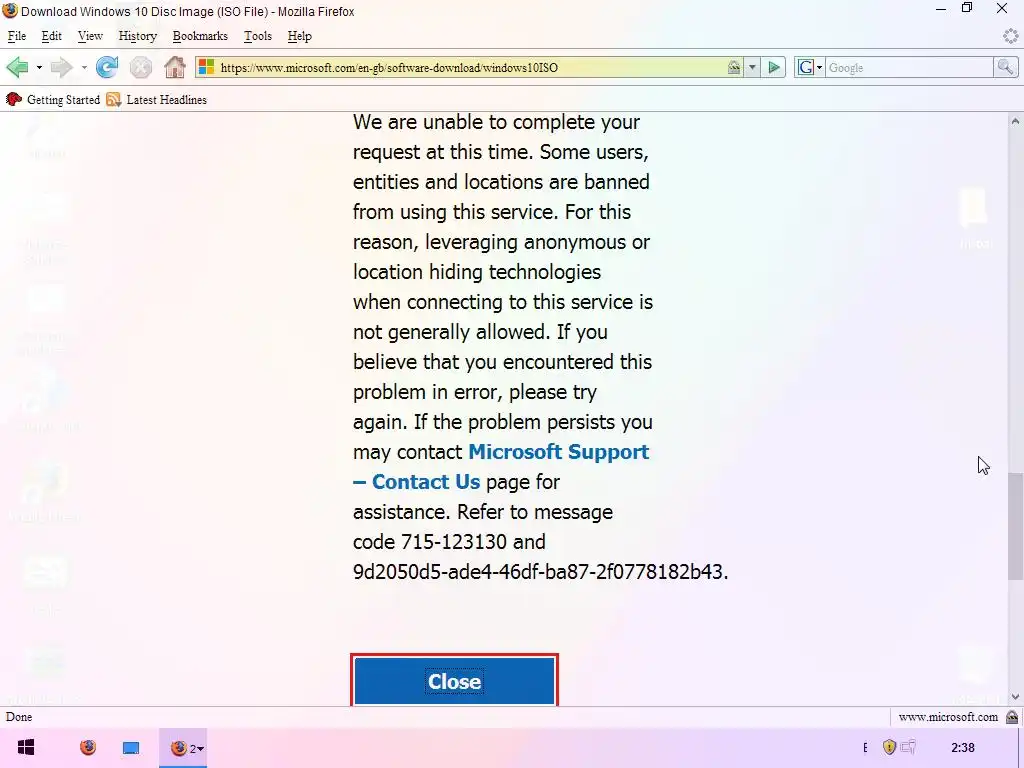
Task: Open the History menu
Action: (x=137, y=36)
